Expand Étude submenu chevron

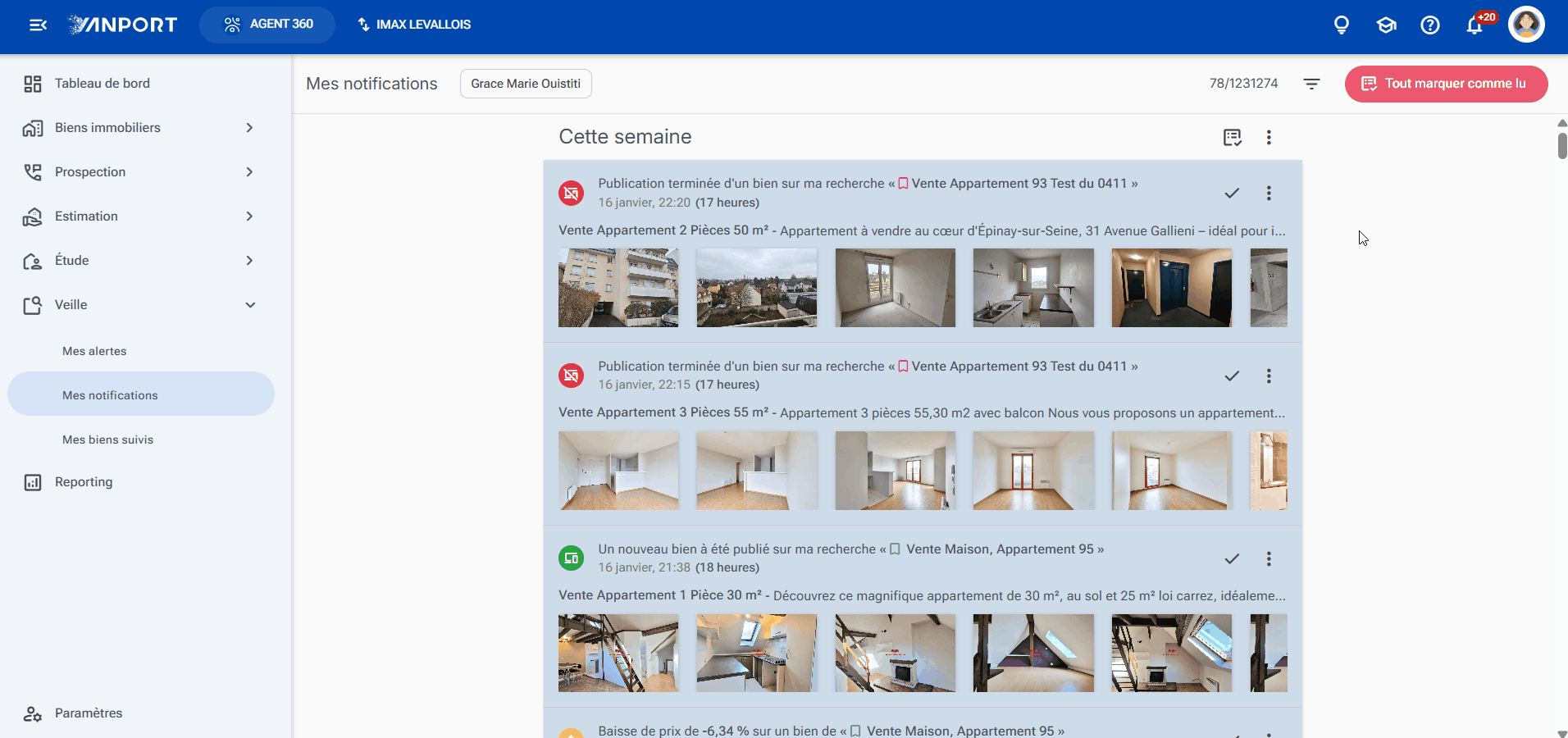249,261
